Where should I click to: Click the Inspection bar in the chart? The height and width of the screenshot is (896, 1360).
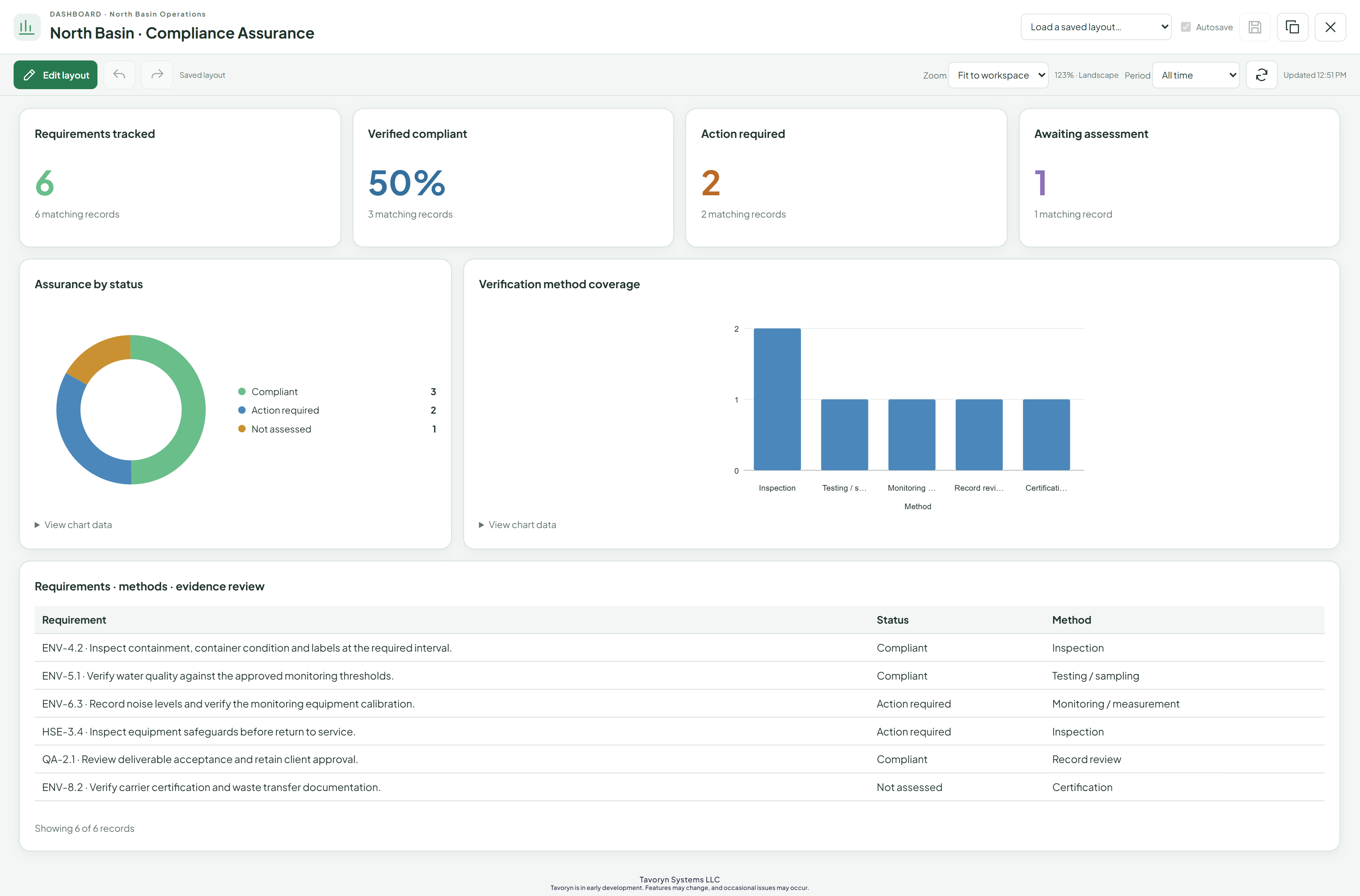(777, 399)
